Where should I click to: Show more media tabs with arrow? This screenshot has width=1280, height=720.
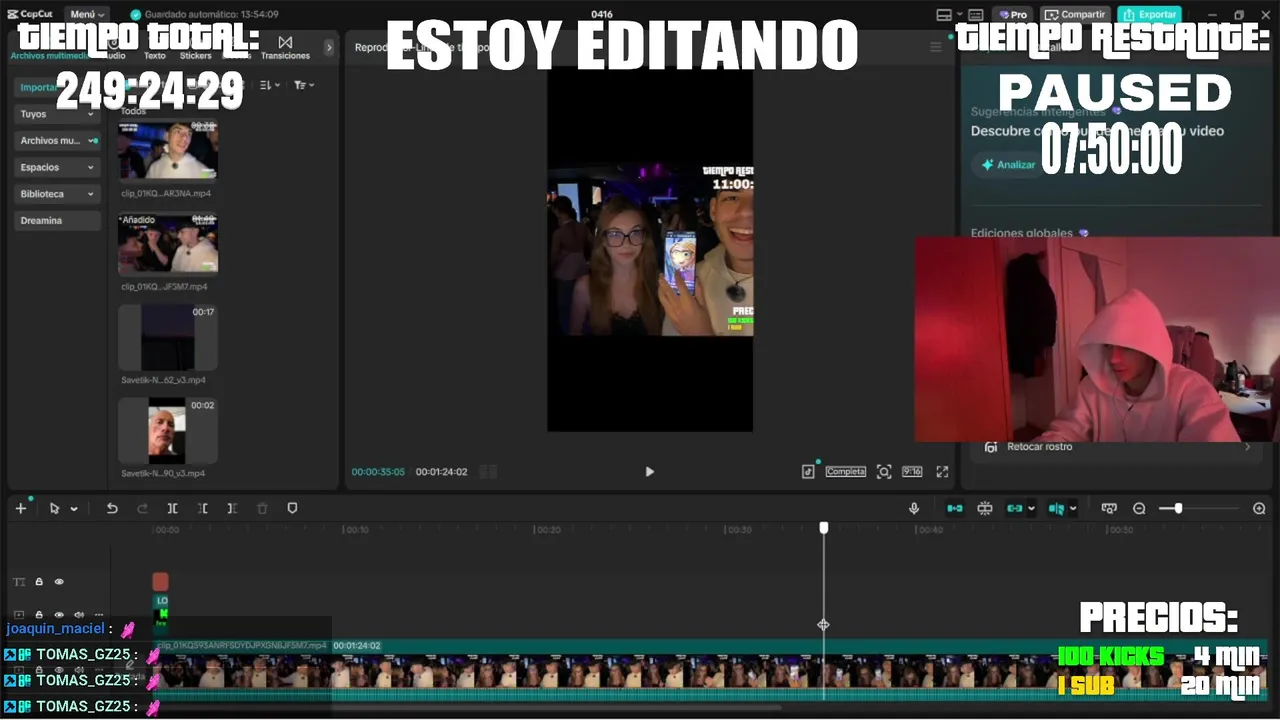329,47
